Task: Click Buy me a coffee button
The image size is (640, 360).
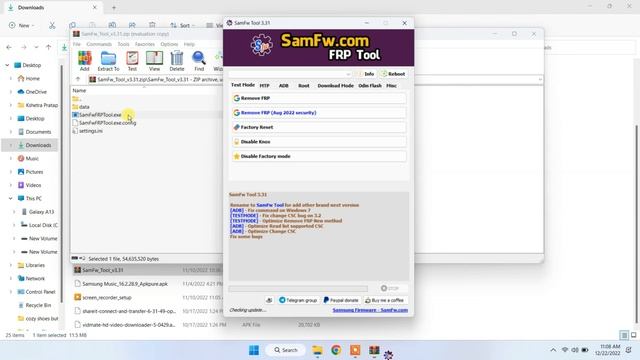Action: click(385, 300)
